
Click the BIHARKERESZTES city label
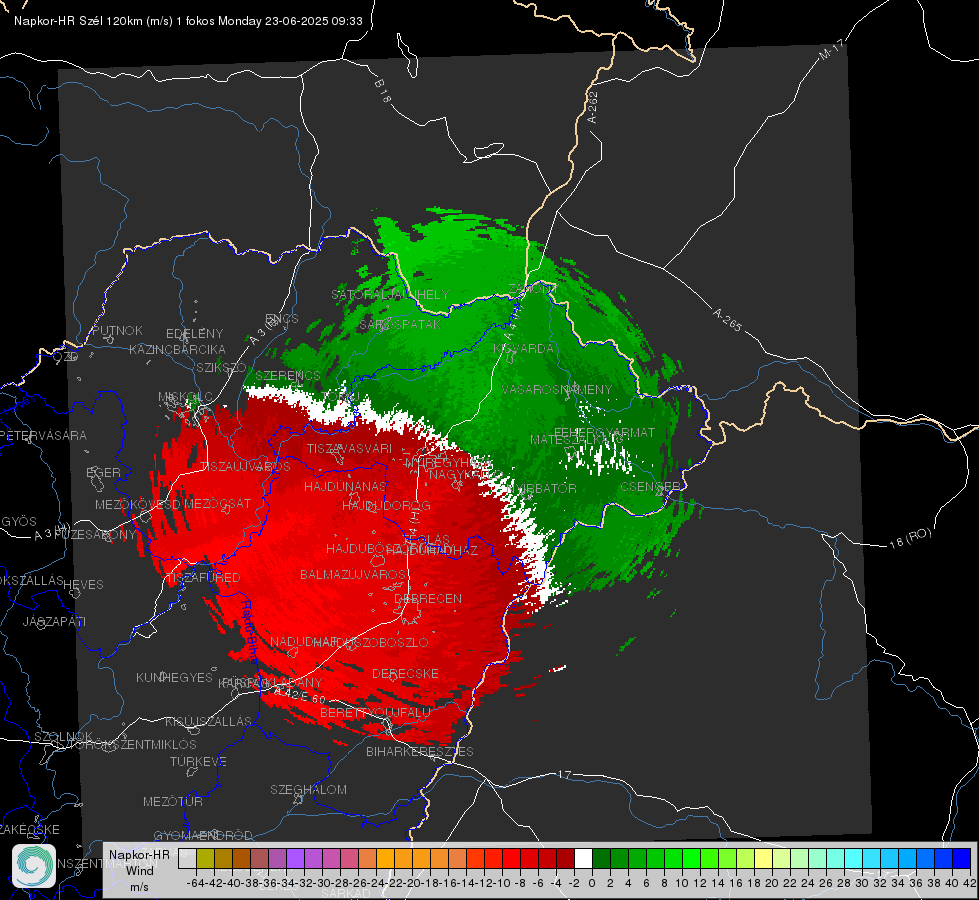420,751
